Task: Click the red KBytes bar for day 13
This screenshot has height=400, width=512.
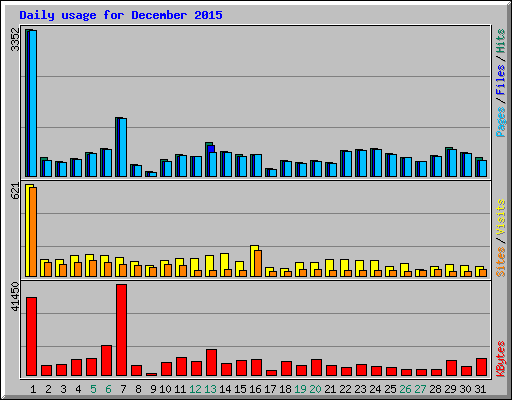Action: coord(211,363)
